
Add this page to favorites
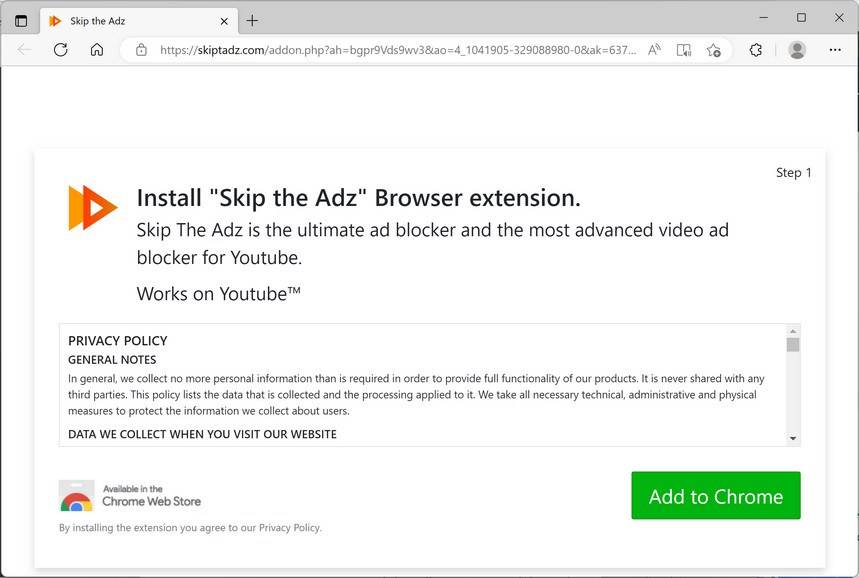713,50
